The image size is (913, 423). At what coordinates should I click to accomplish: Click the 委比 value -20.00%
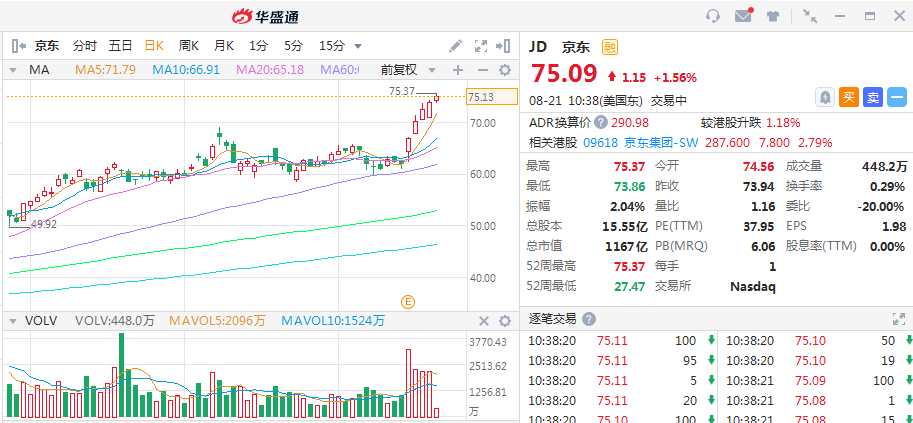881,206
